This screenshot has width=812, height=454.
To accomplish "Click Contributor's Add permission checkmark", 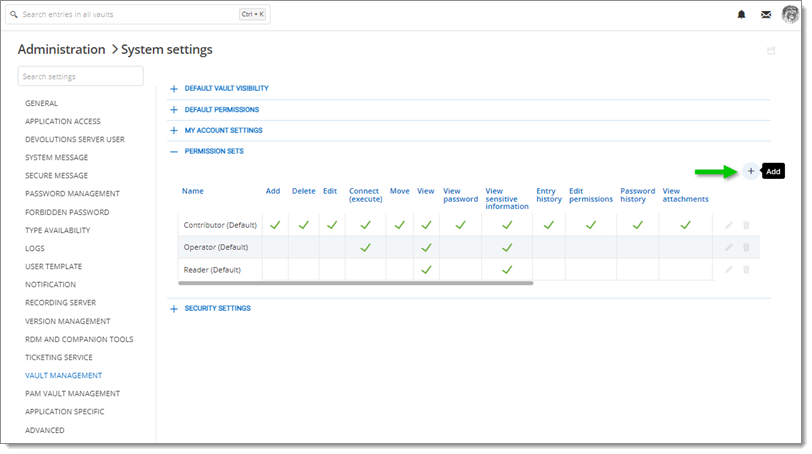I will click(x=275, y=225).
